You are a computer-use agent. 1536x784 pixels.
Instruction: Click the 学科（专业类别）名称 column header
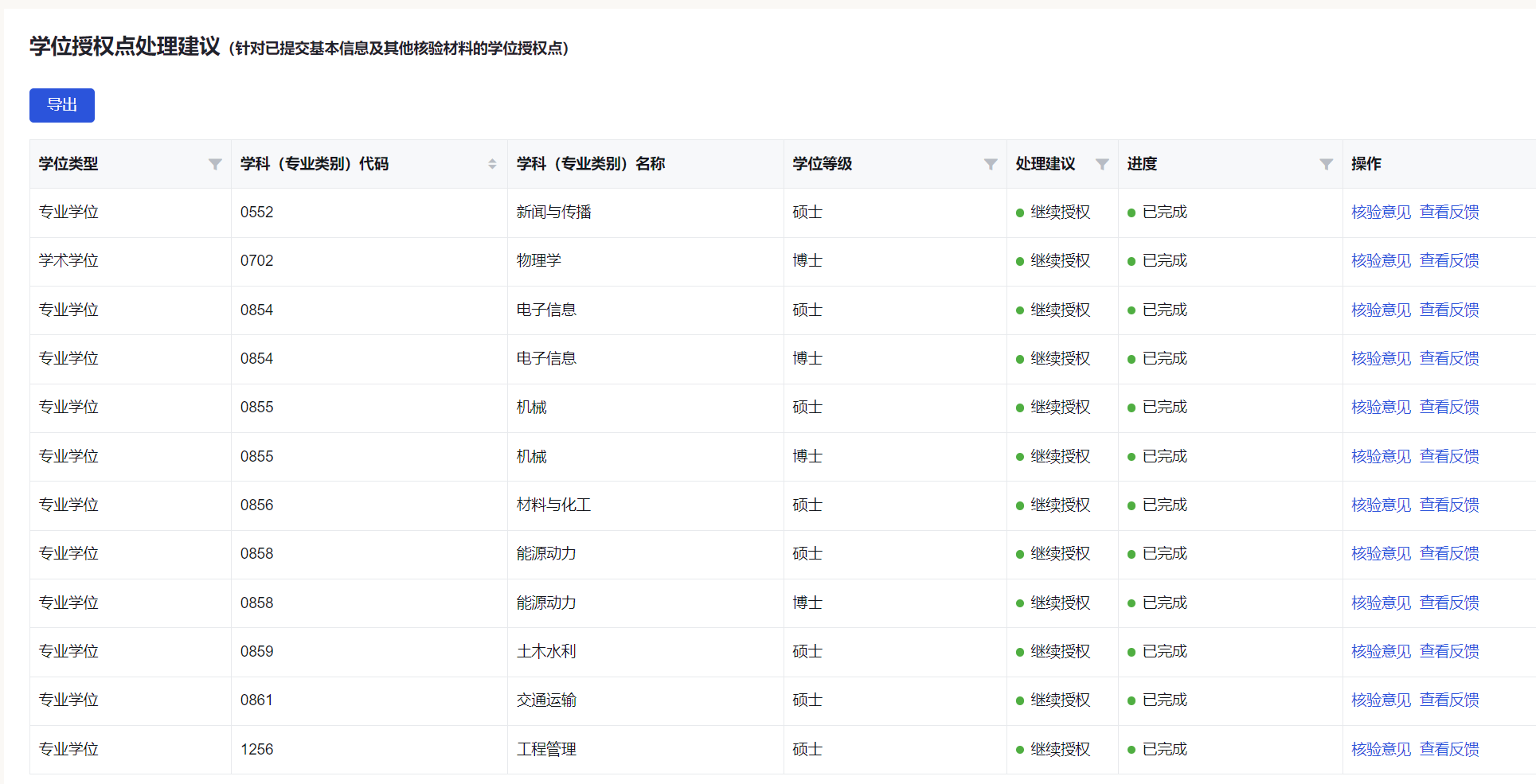(590, 164)
